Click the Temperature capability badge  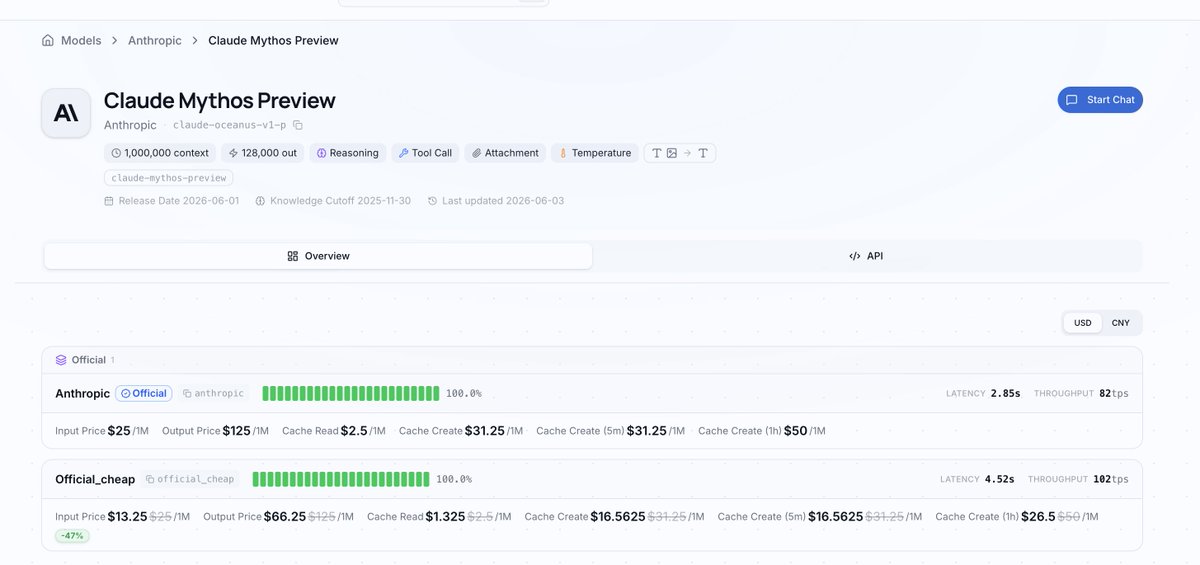click(595, 153)
